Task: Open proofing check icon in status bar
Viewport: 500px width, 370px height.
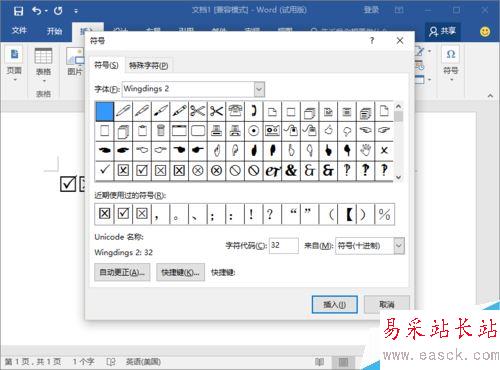Action: pos(111,362)
